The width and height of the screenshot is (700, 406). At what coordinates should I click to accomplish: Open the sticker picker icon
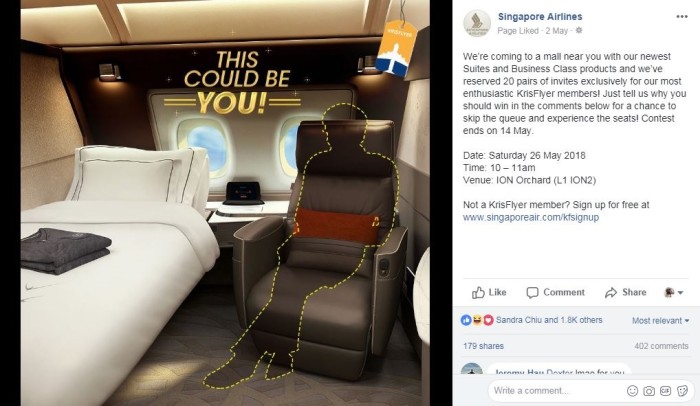coord(682,391)
